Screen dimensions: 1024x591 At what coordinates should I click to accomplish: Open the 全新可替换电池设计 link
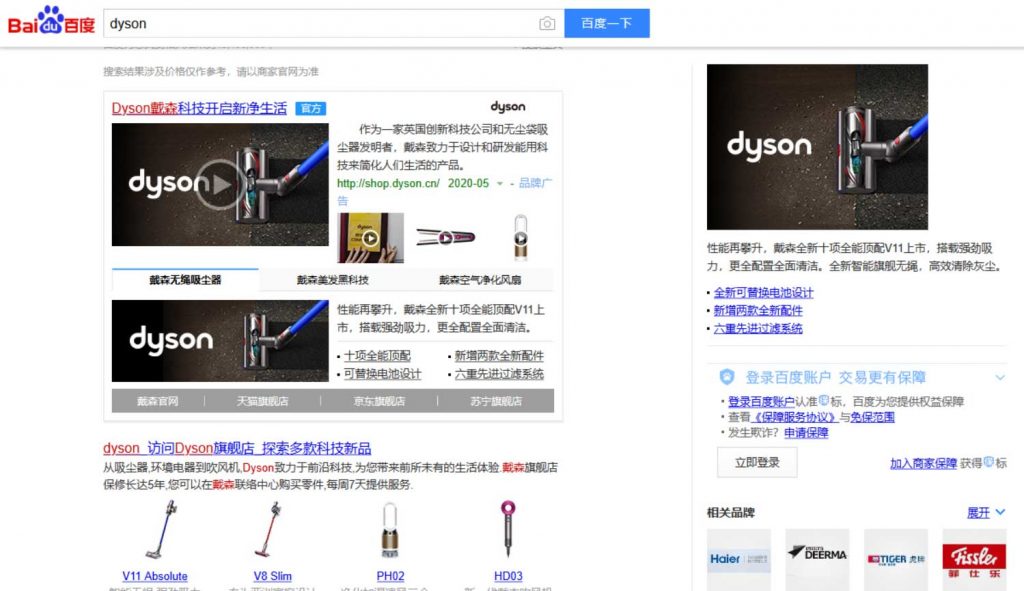[763, 293]
